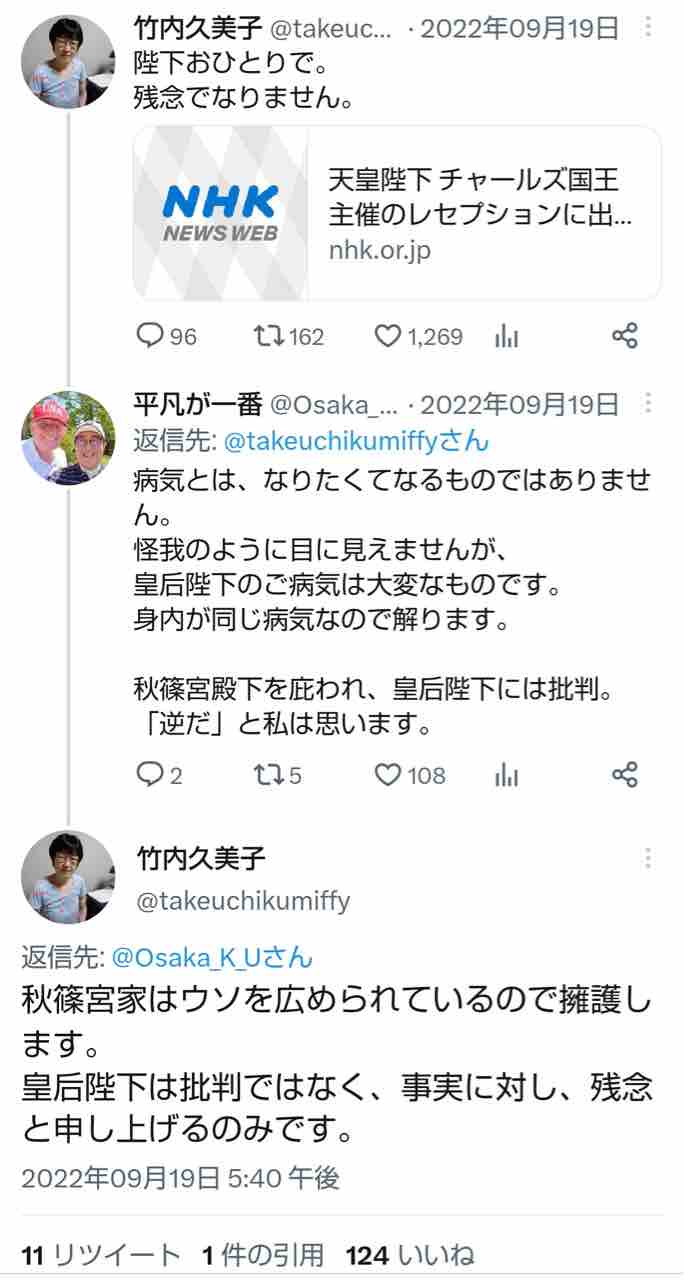Retweet the first tweet with 162 retweets
Viewport: 684px width, 1280px height.
[x=266, y=337]
